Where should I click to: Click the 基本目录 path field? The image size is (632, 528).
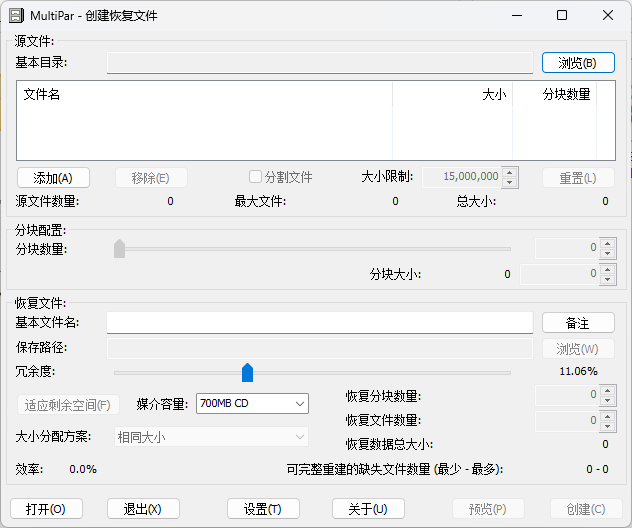pos(320,63)
